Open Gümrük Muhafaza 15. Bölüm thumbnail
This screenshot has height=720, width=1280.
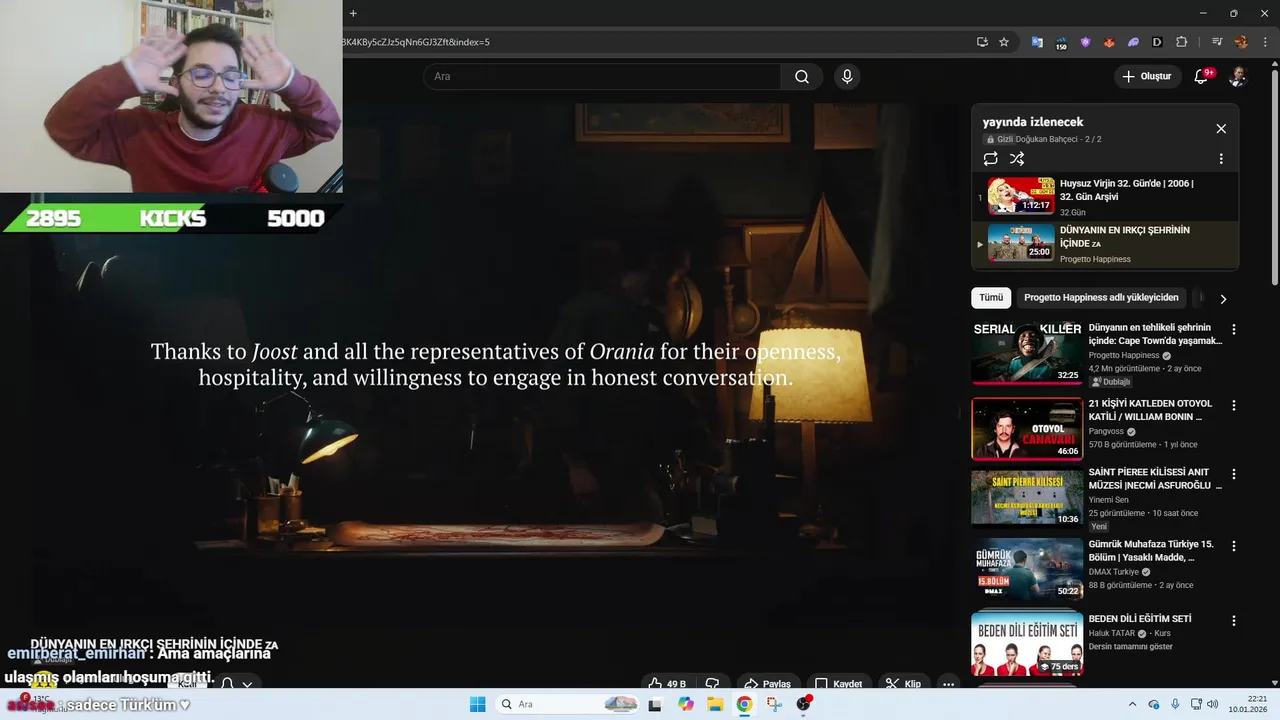coord(1027,569)
